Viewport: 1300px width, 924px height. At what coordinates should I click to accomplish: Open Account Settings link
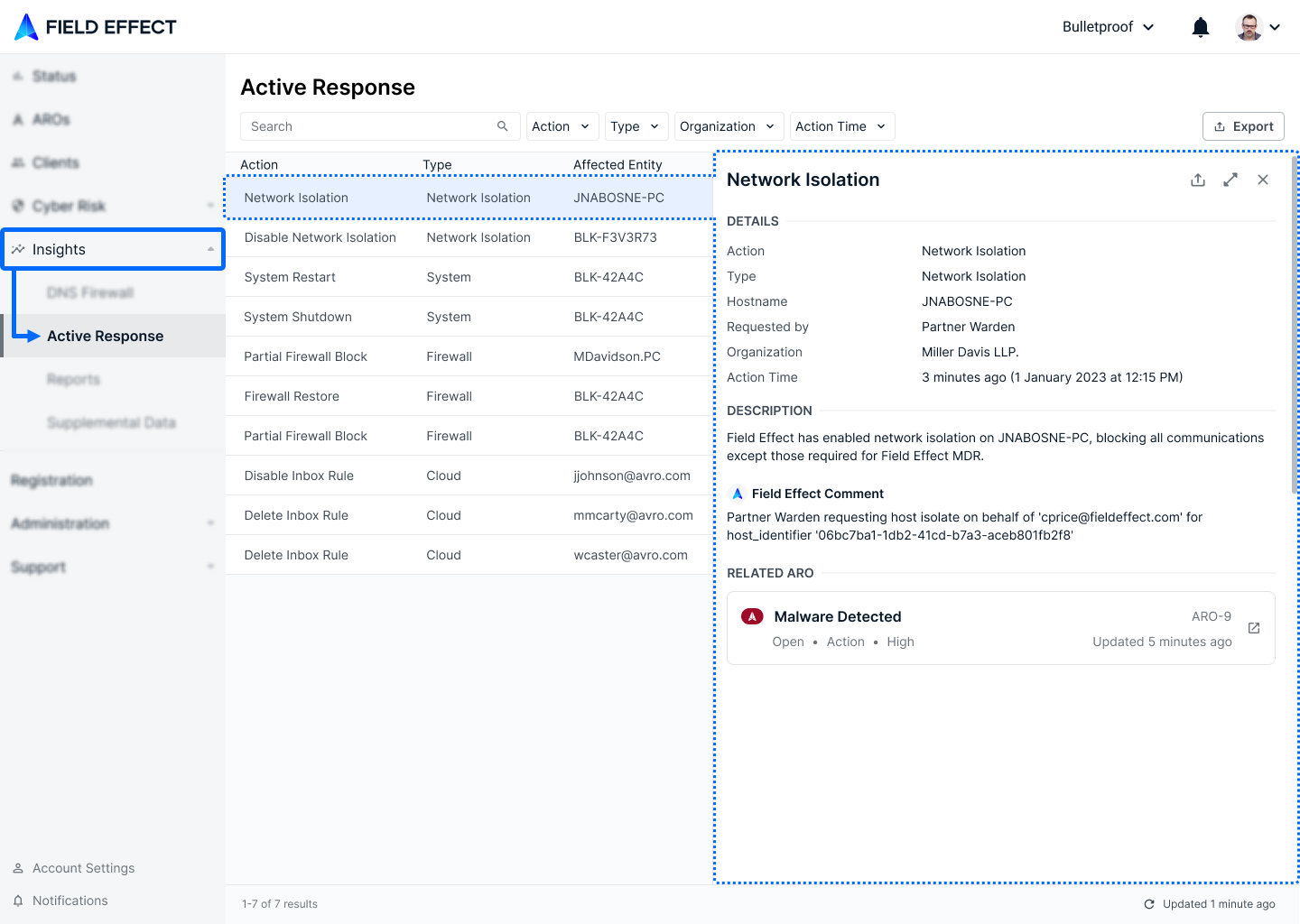(83, 868)
